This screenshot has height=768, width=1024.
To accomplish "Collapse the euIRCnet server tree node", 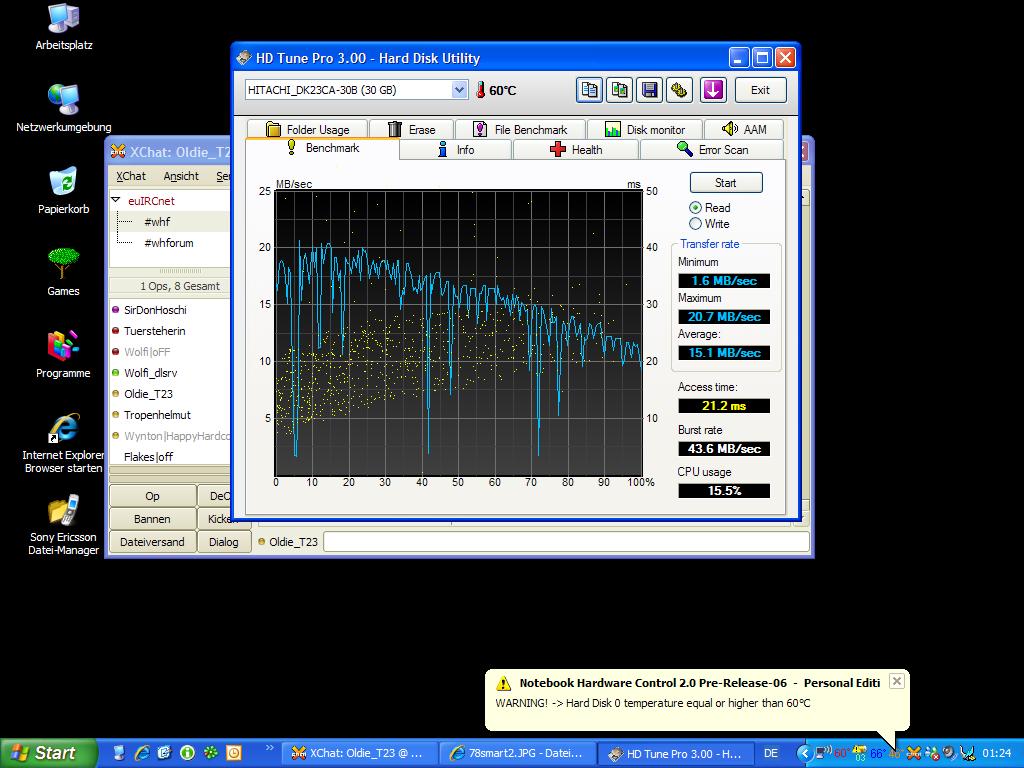I will coord(116,201).
